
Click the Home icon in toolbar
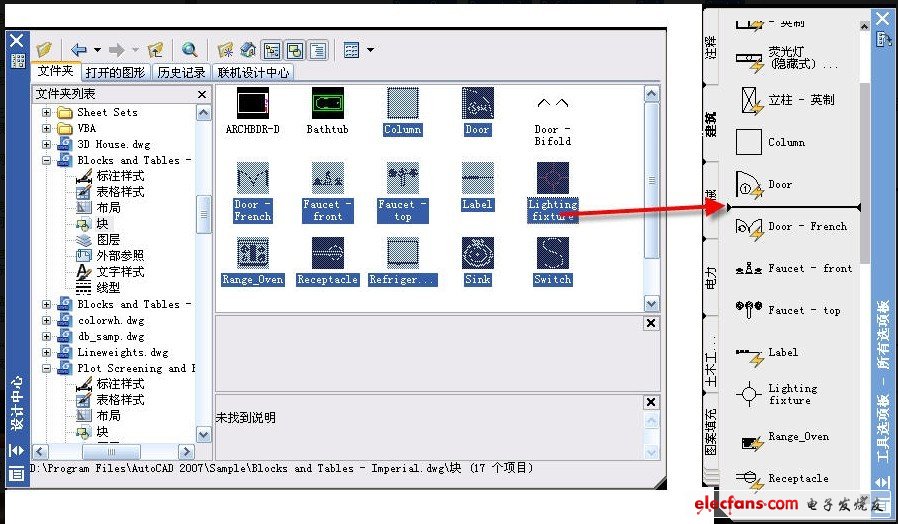click(x=247, y=50)
